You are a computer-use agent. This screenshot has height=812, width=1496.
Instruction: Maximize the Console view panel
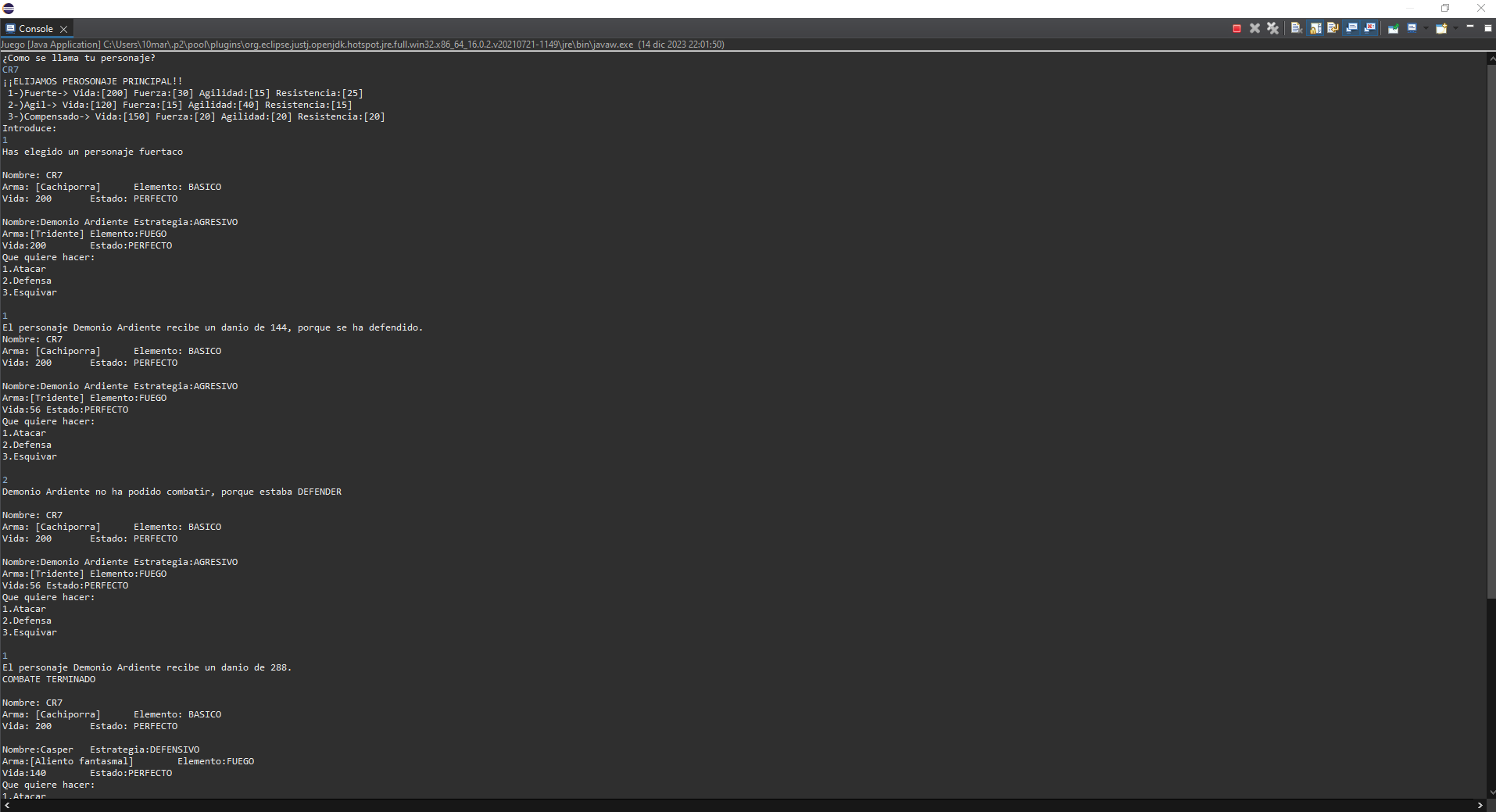pyautogui.click(x=1488, y=28)
